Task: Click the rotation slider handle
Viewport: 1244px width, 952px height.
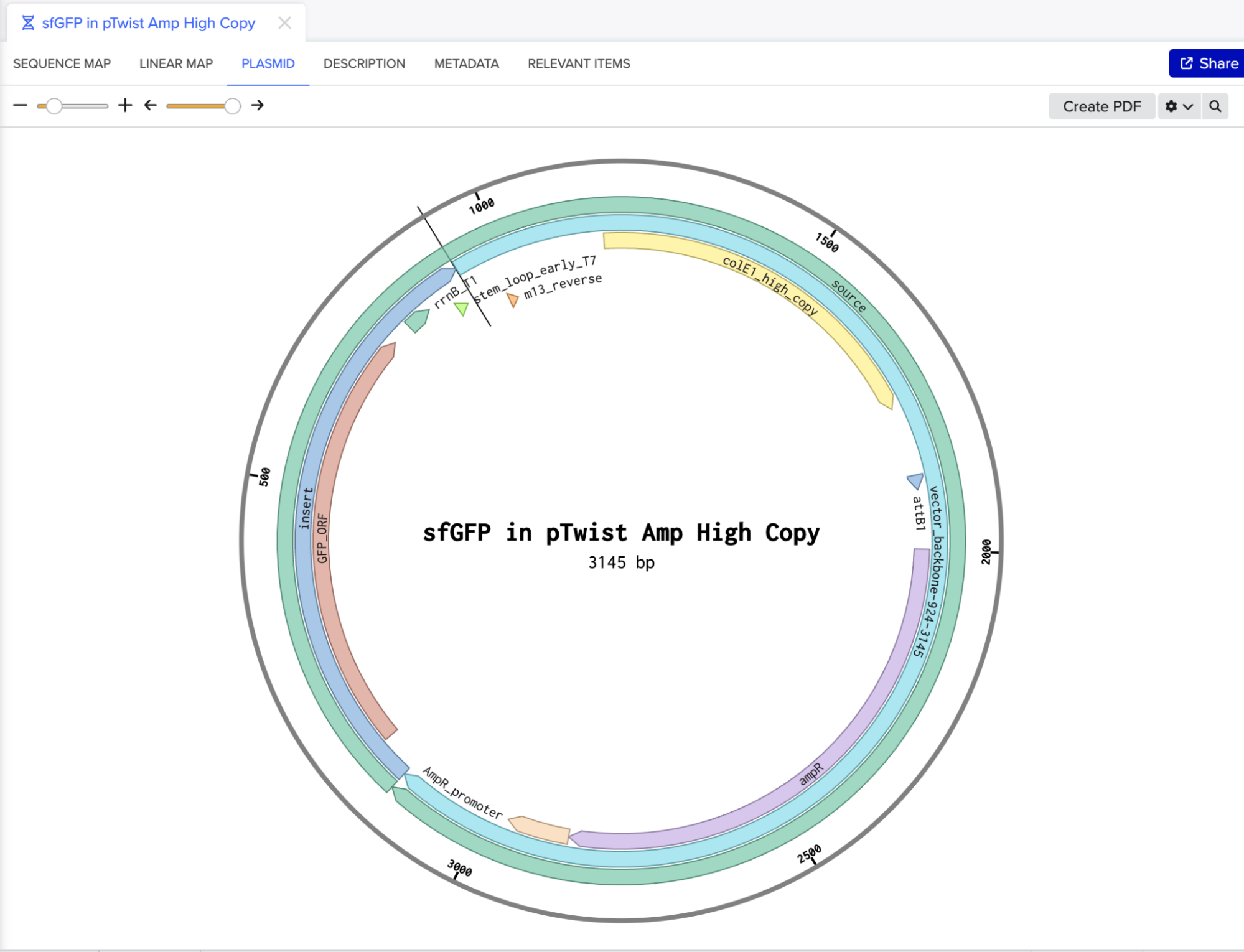Action: point(232,106)
